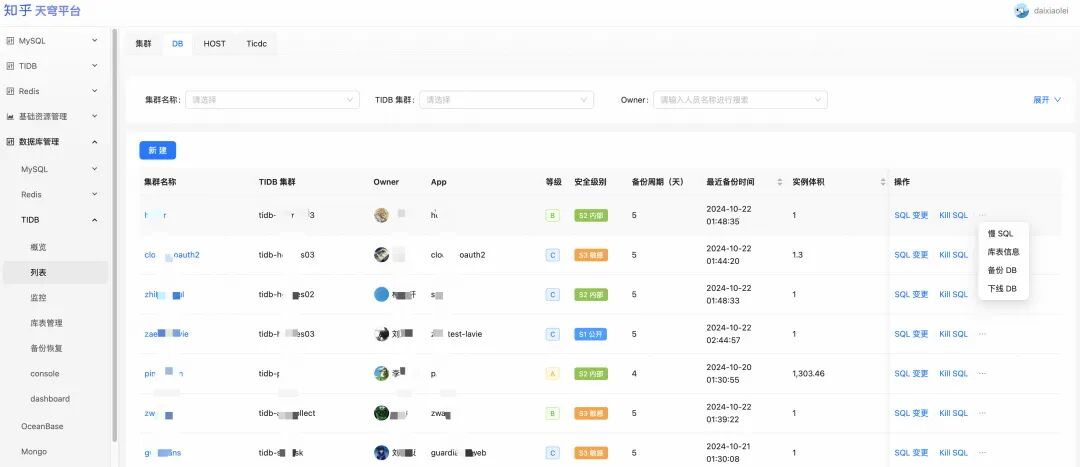Screen dimensions: 1080x467
Task: Click backup time 2024-10-20 01:30:55
Action: click(731, 373)
